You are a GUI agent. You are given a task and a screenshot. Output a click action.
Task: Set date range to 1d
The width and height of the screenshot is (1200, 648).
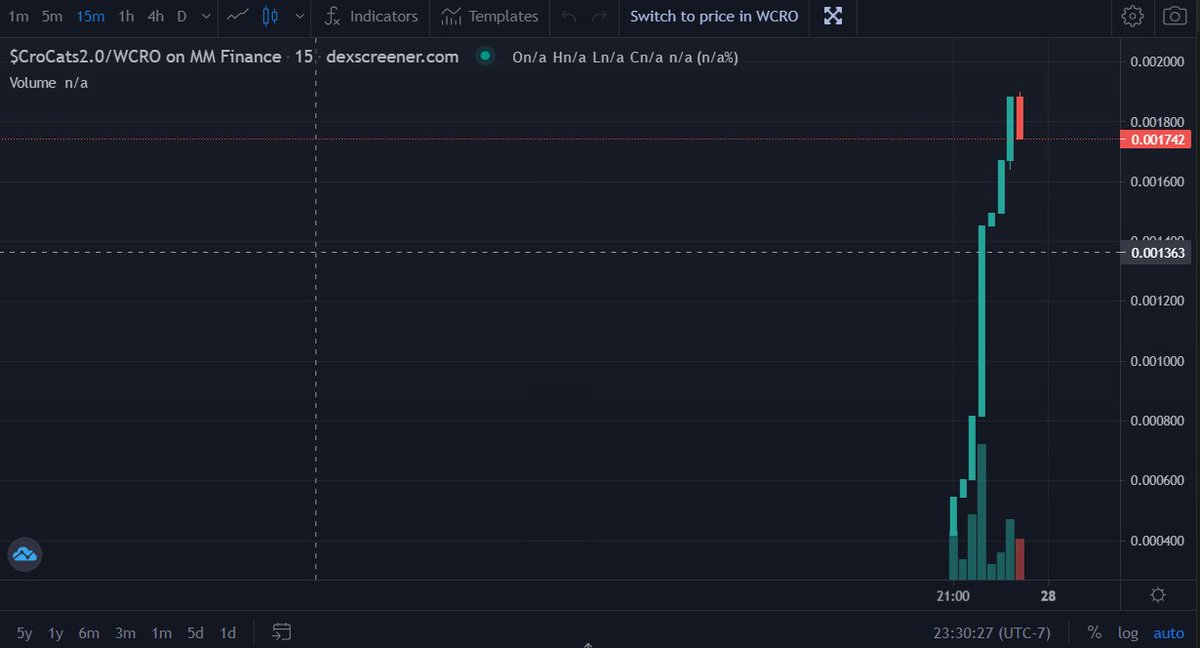click(x=228, y=632)
